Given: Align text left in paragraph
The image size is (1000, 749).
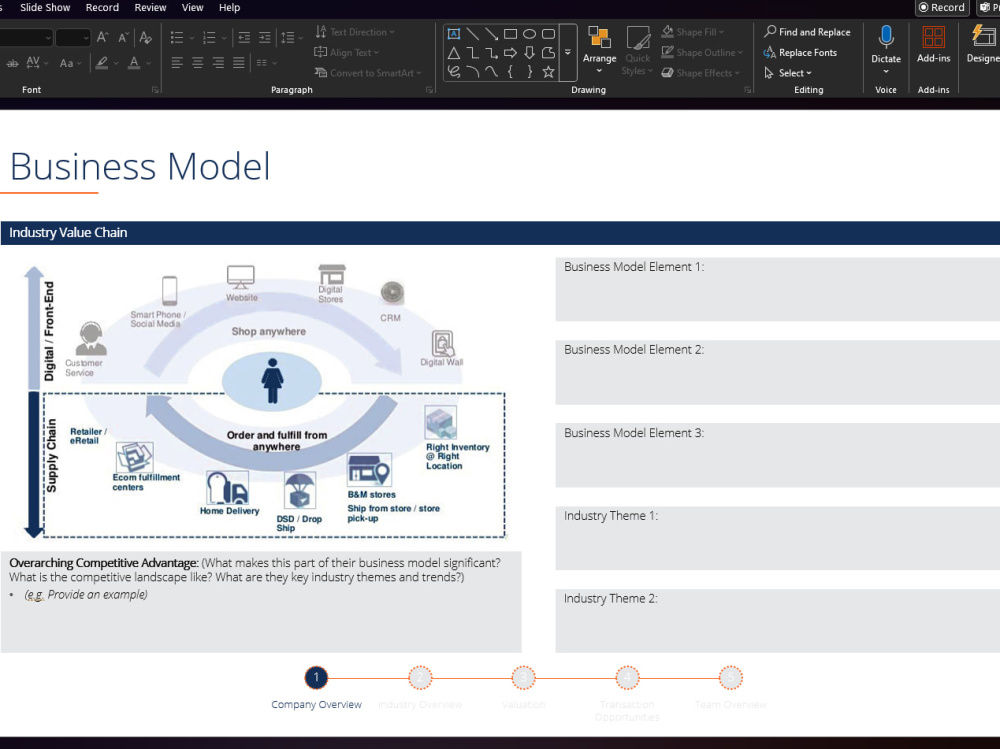Looking at the screenshot, I should (x=177, y=63).
